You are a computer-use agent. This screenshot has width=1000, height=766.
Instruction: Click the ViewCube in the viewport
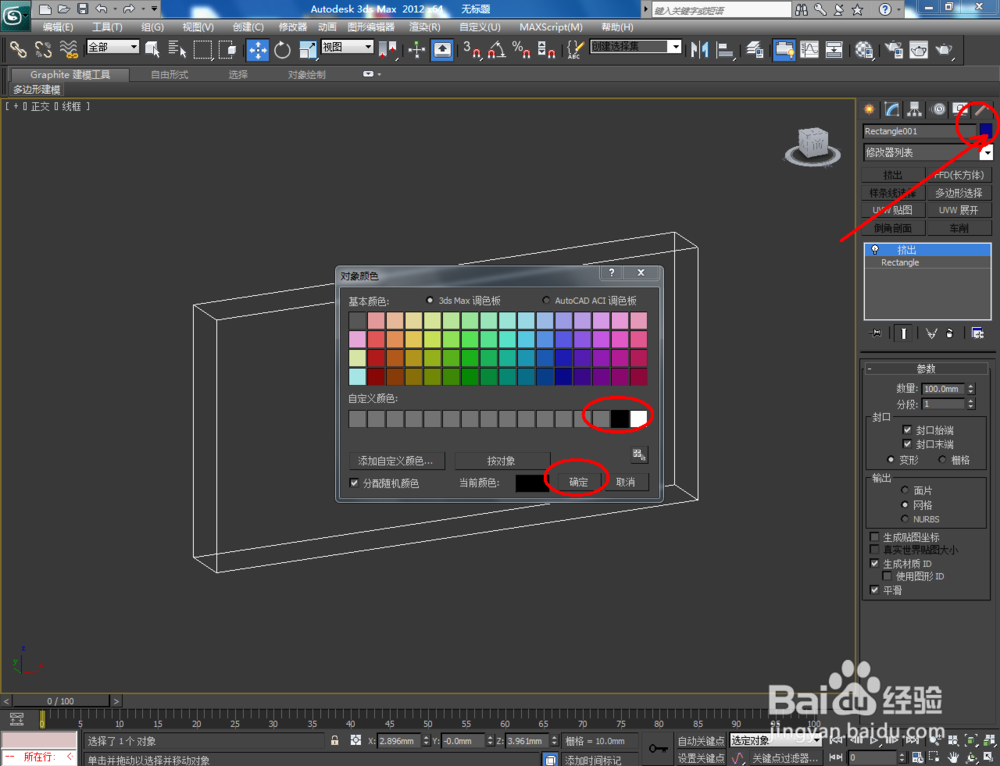point(812,145)
